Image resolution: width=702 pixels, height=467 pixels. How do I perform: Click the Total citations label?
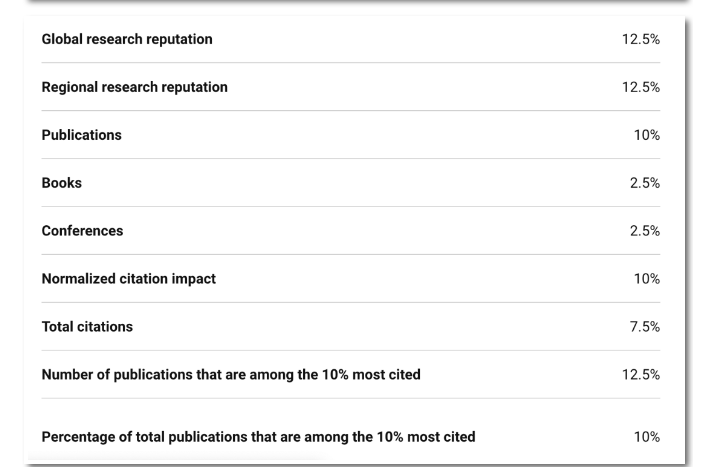87,327
